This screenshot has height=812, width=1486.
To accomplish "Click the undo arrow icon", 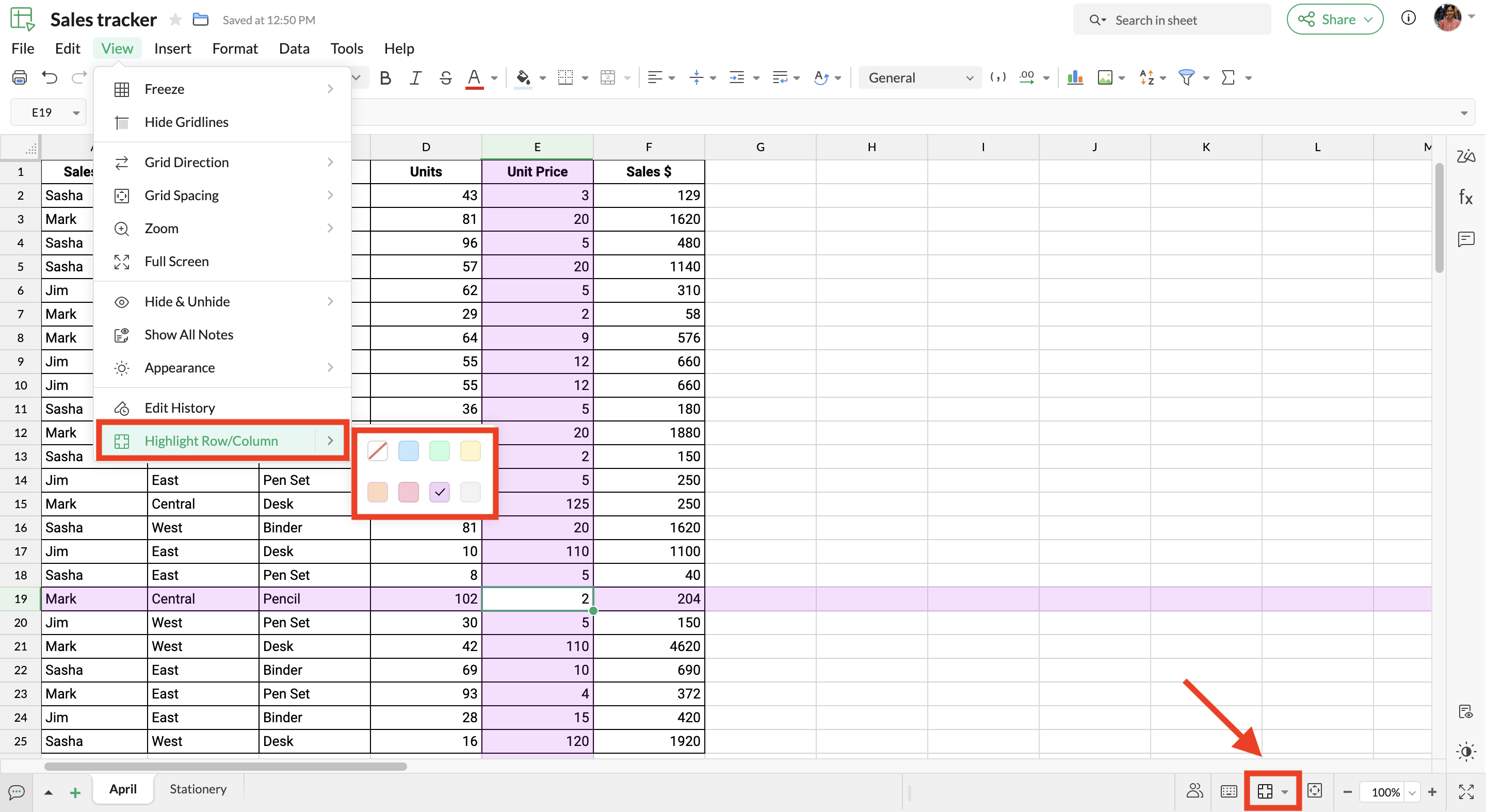I will tap(50, 78).
